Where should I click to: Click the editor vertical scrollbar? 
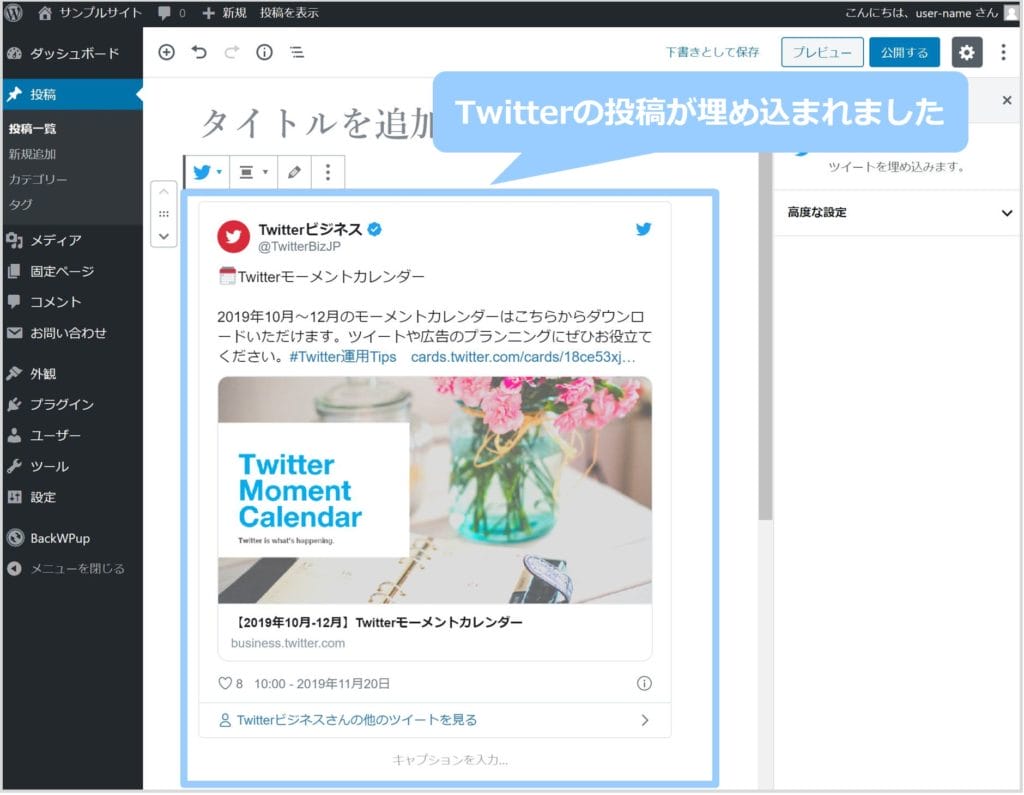[765, 336]
